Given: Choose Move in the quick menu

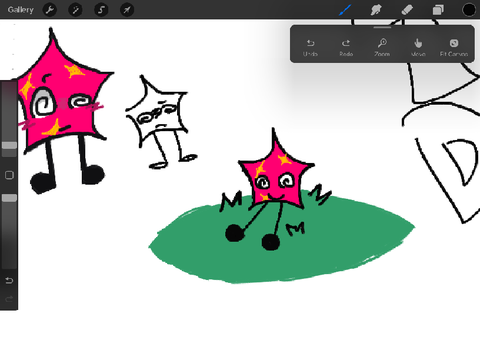Looking at the screenshot, I should [418, 48].
